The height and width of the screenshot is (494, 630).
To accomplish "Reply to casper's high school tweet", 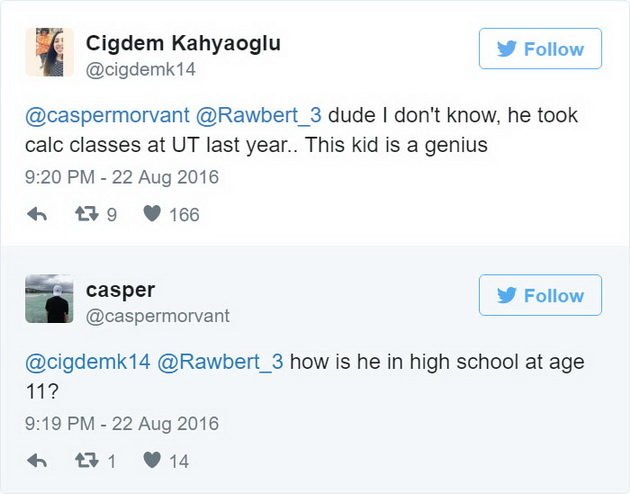I will coord(37,461).
